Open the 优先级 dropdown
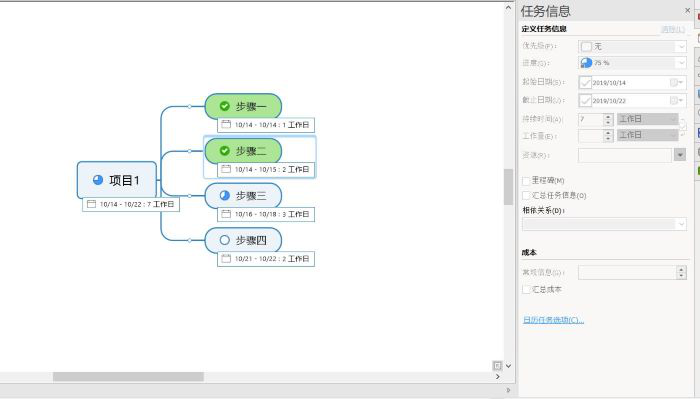700x399 pixels. 632,46
